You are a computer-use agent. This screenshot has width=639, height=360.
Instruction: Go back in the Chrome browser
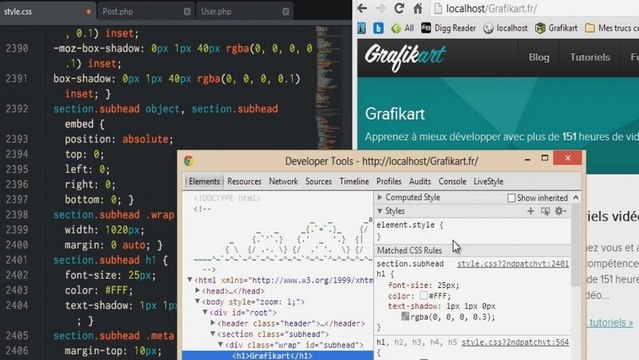pos(362,8)
